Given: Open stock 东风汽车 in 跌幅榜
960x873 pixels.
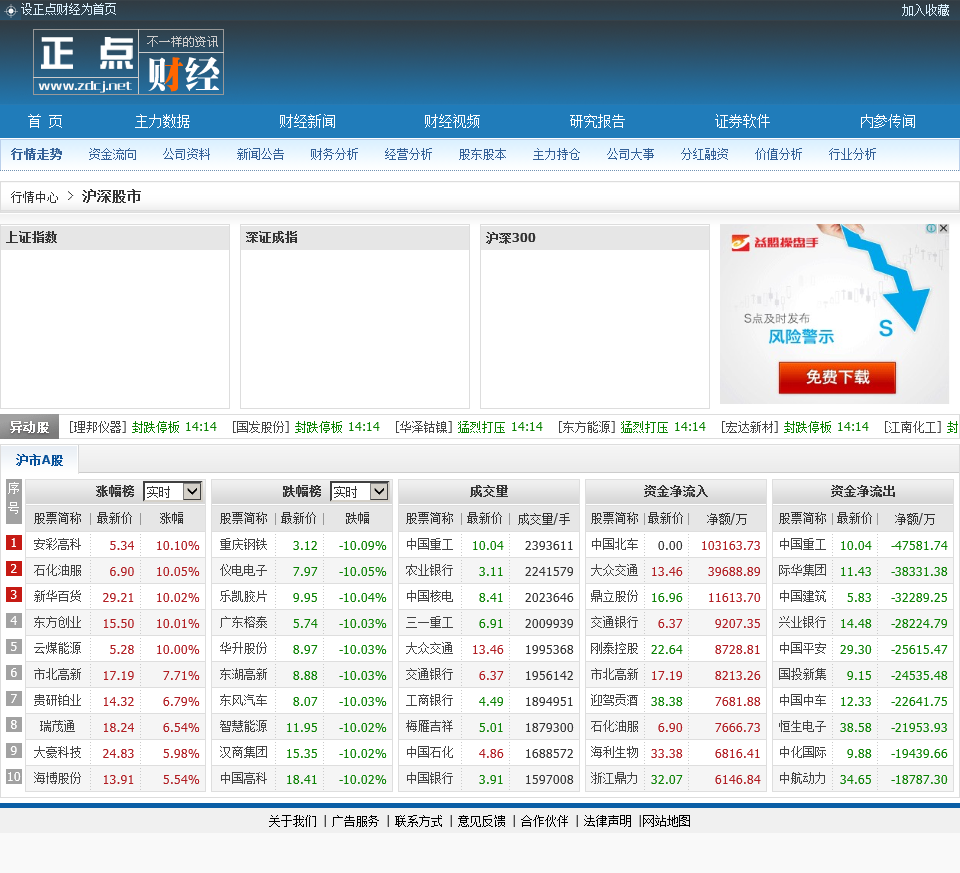Looking at the screenshot, I should tap(244, 701).
